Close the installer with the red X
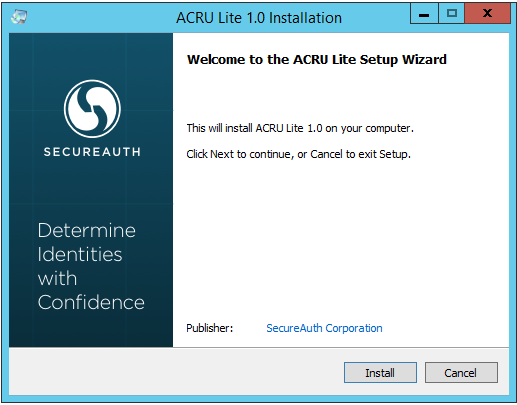This screenshot has height=405, width=517. (487, 14)
